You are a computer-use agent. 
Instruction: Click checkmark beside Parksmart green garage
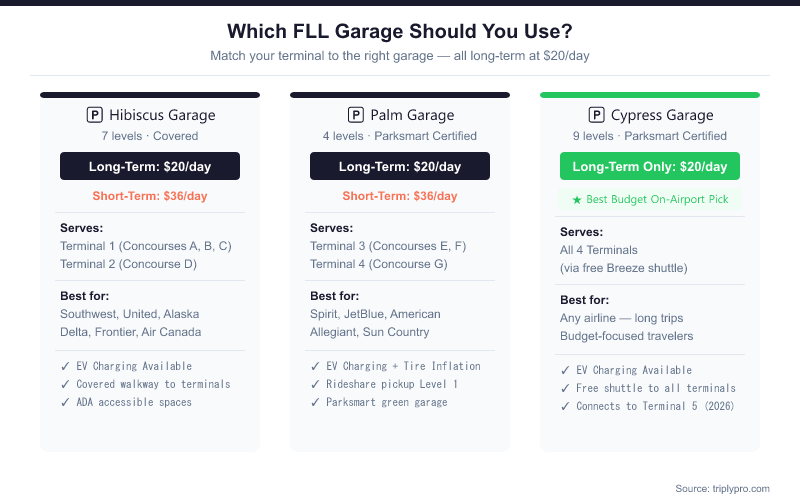[x=315, y=402]
